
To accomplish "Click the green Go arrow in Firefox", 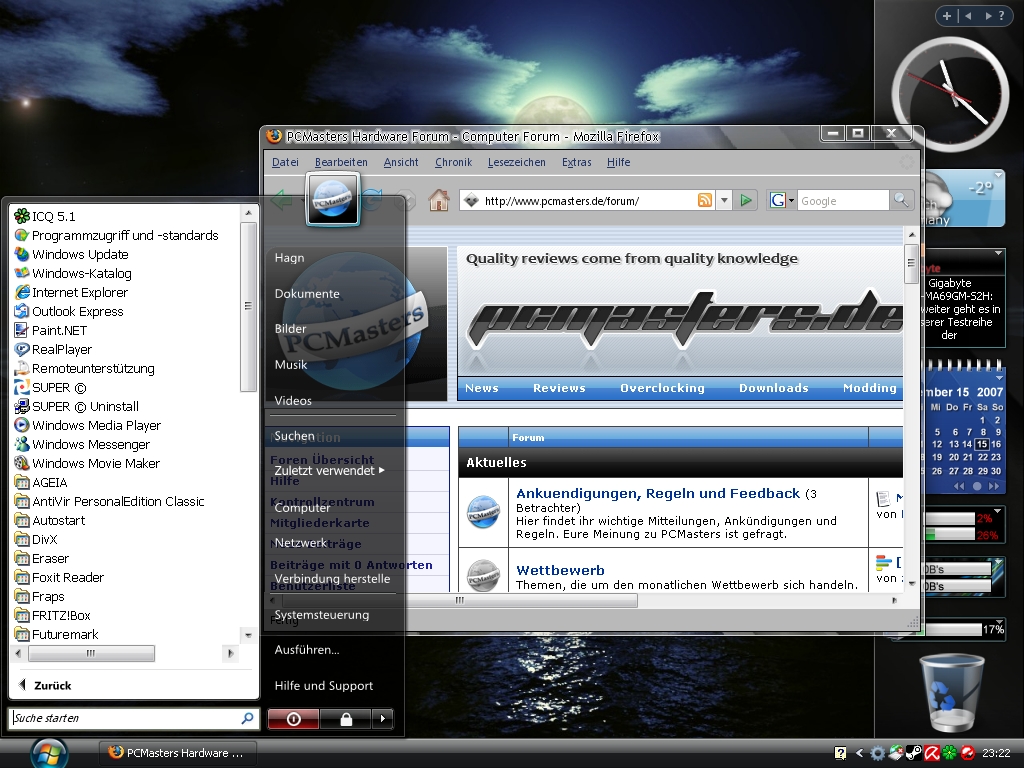I will pyautogui.click(x=745, y=200).
